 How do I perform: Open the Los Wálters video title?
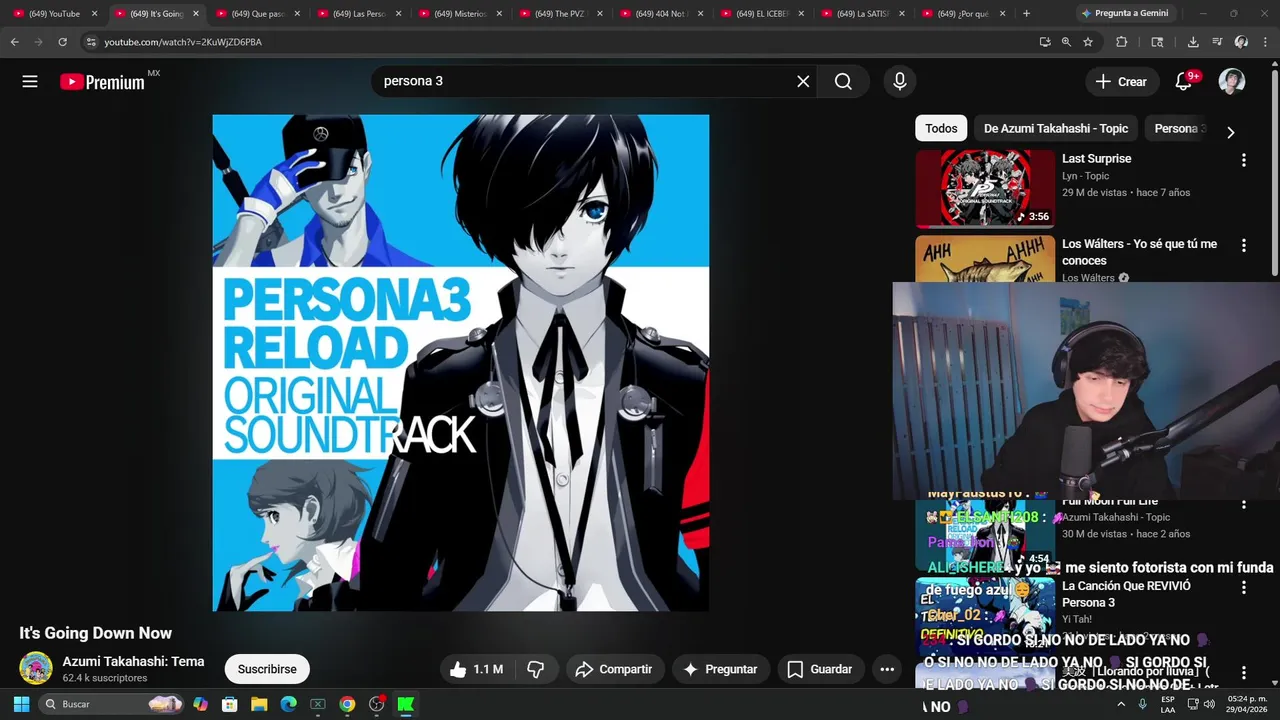[x=1139, y=252]
